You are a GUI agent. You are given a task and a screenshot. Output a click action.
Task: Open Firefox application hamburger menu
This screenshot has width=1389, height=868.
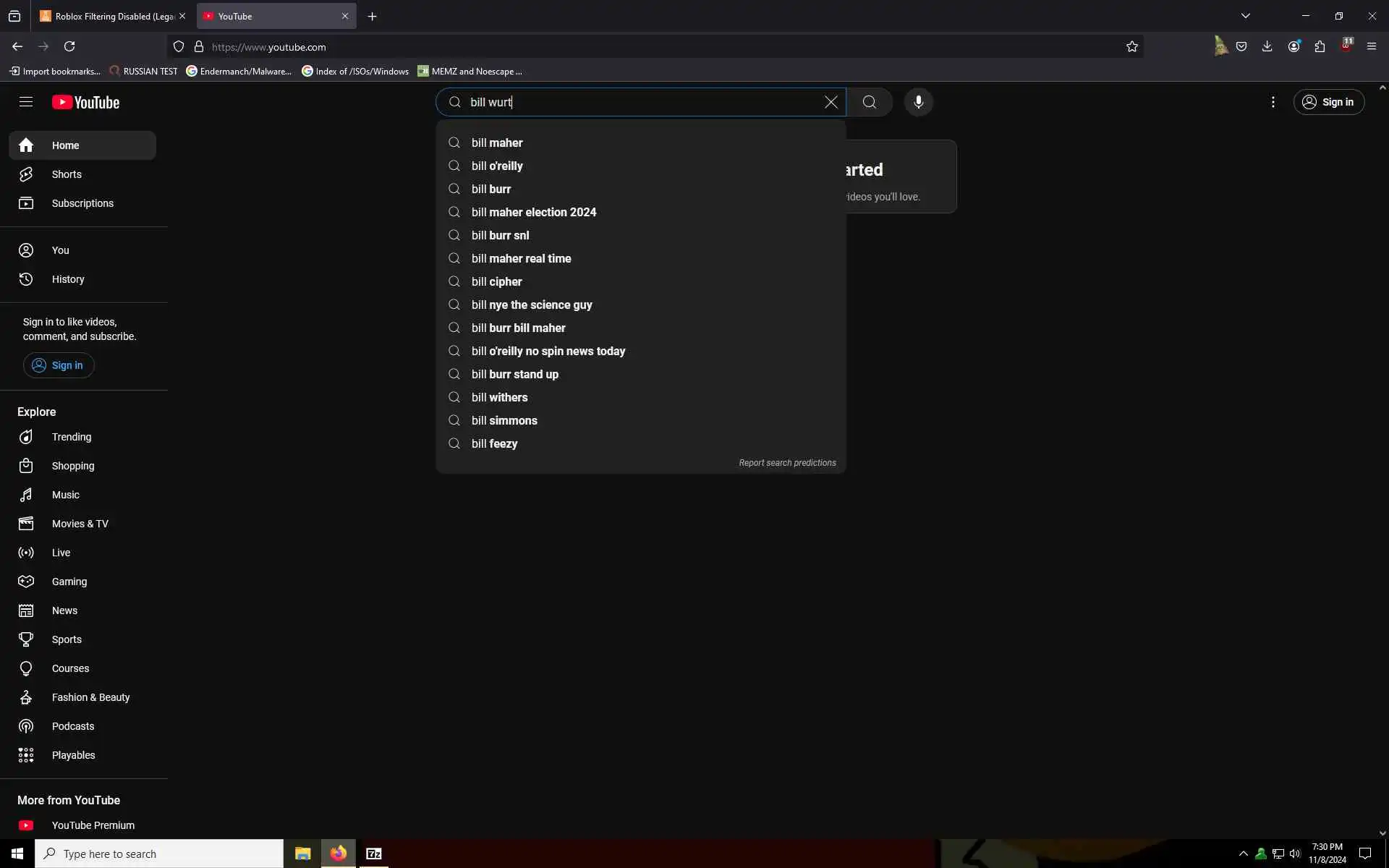[1371, 47]
